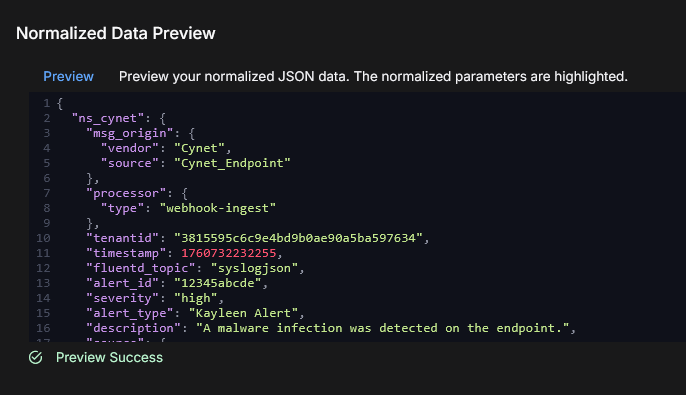Click the "Kayleen Alert" alert_type value

243,313
